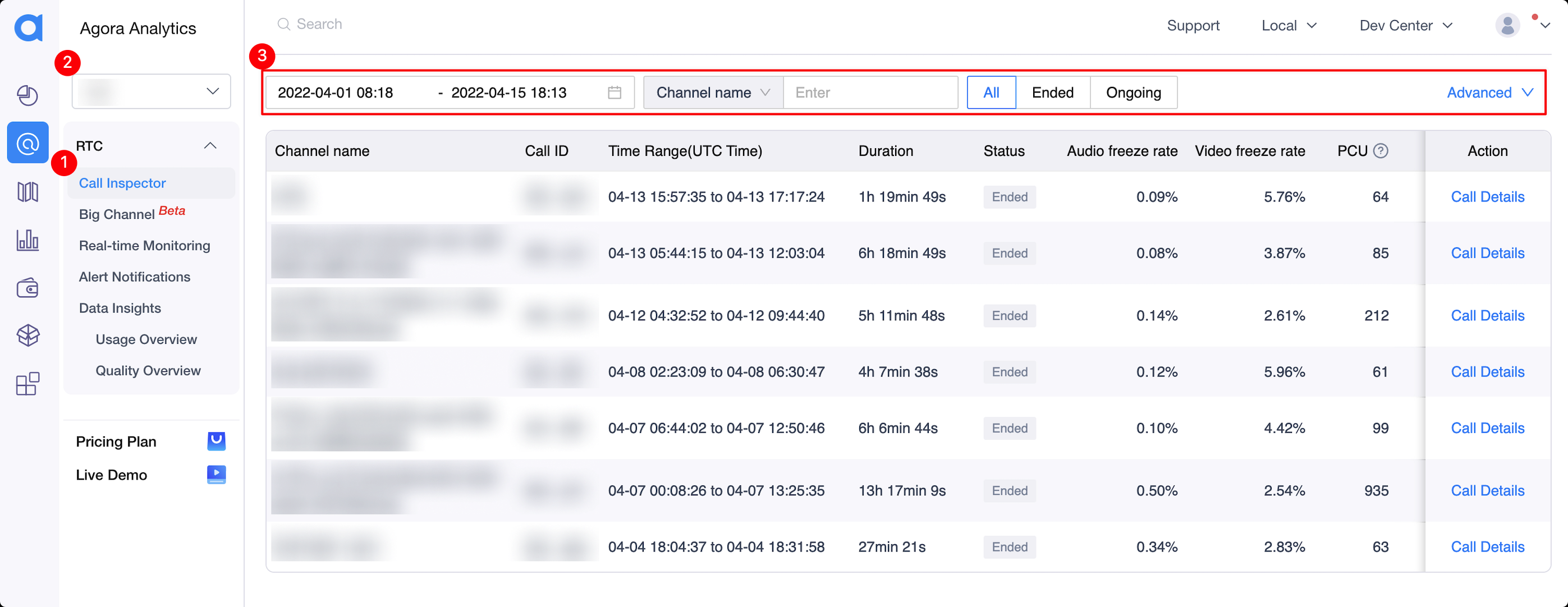Click the calendar icon in date range
Screen dimensions: 1568x607
(614, 93)
